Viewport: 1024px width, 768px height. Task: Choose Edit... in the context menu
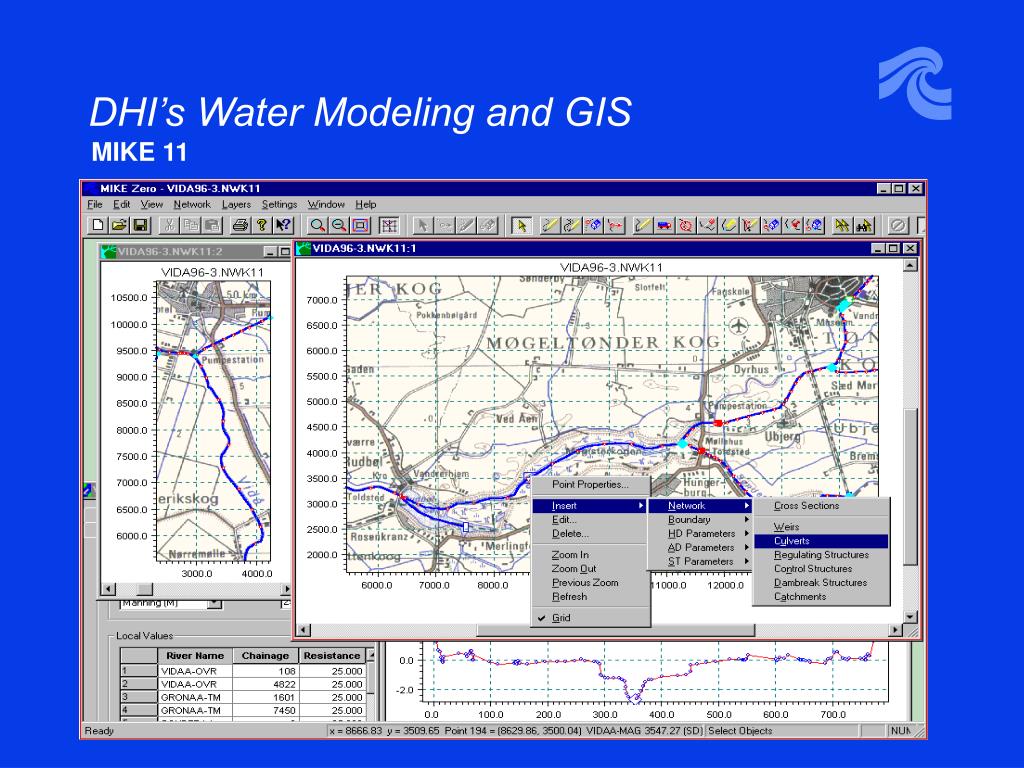click(x=590, y=520)
